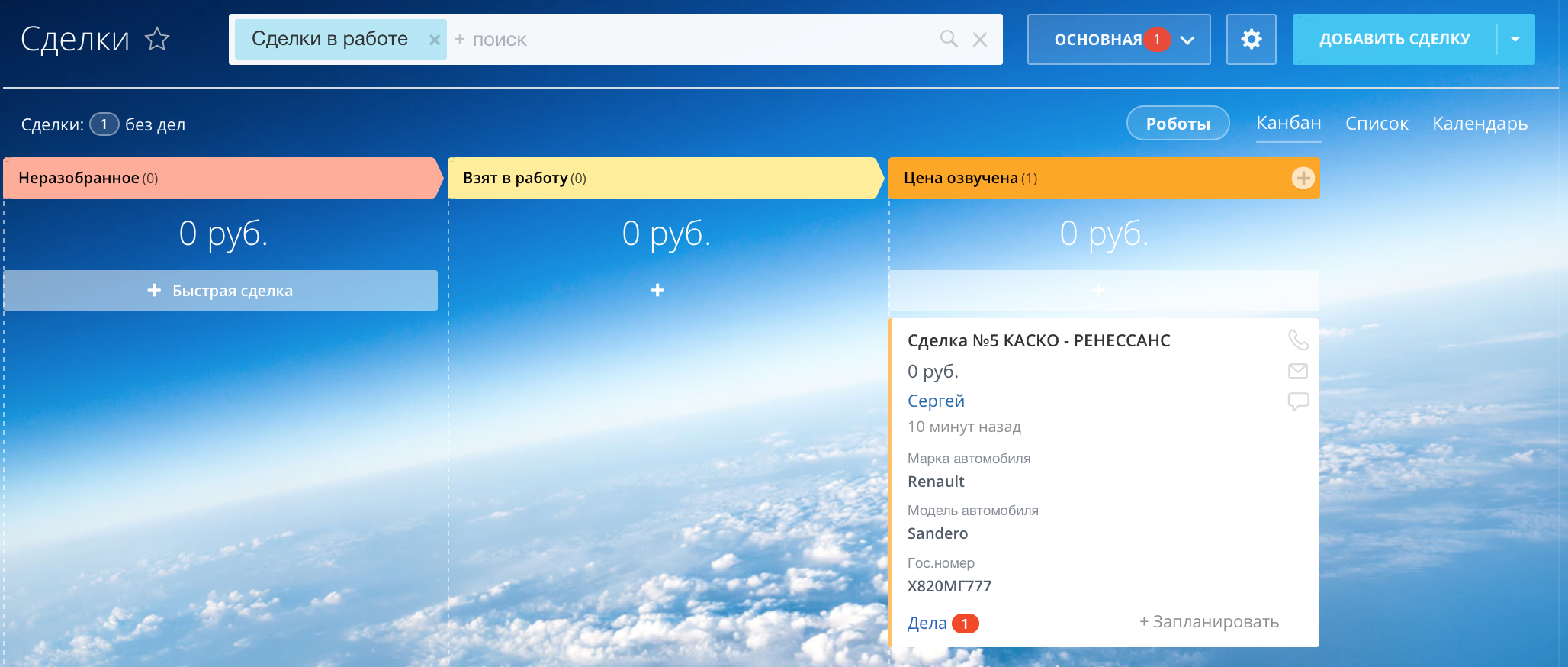Viewport: 1568px width, 667px height.
Task: Clear the search field with the X icon
Action: [980, 40]
